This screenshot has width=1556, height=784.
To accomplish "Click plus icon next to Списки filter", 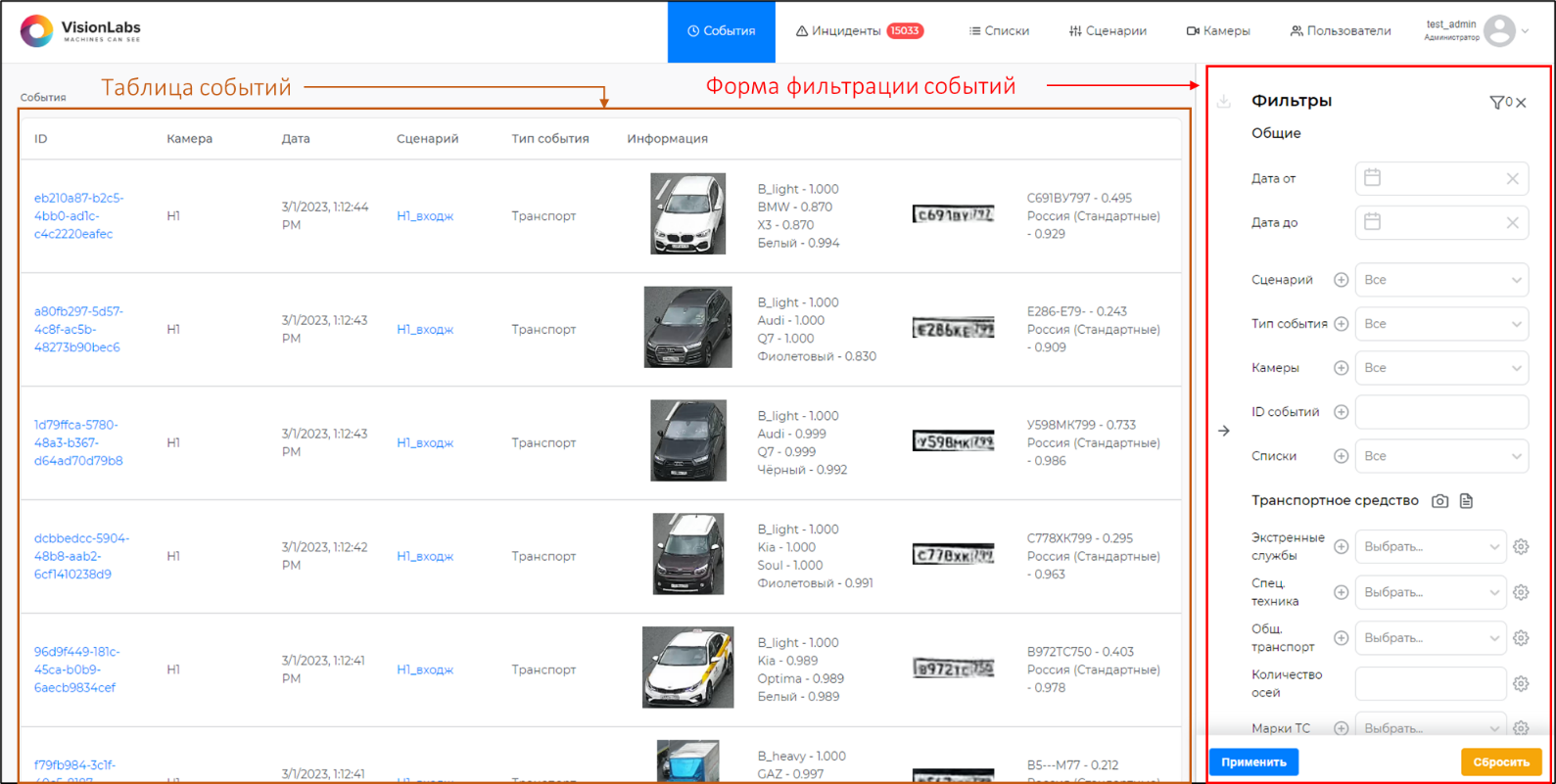I will [1342, 456].
